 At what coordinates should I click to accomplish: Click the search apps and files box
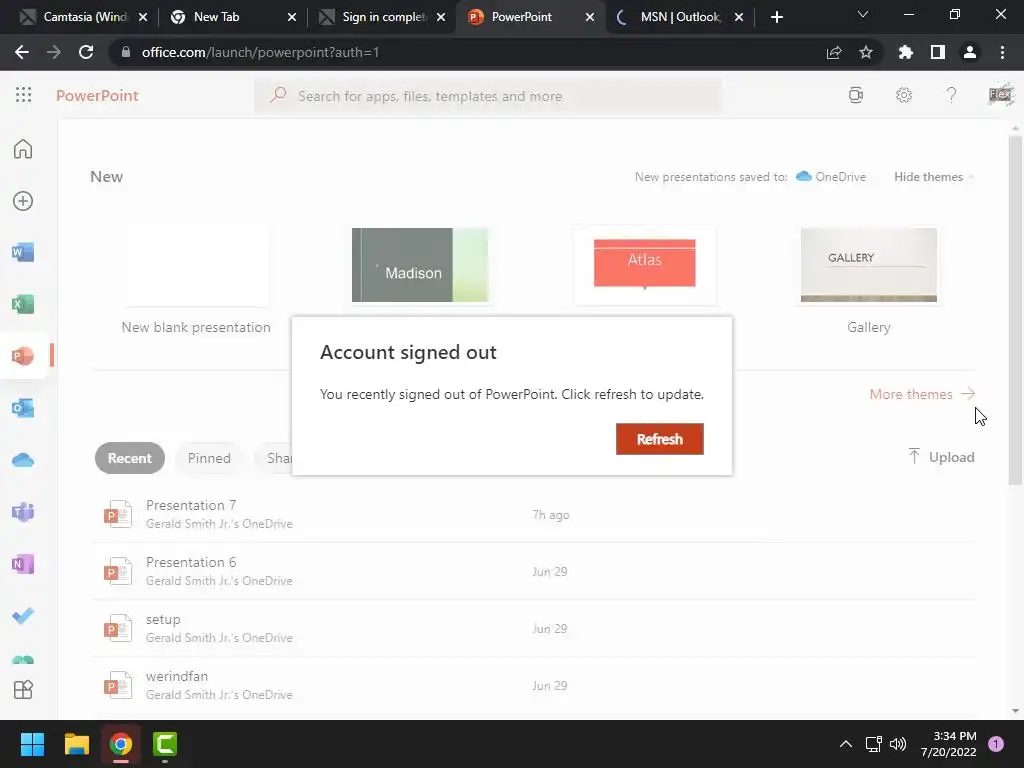pyautogui.click(x=488, y=96)
